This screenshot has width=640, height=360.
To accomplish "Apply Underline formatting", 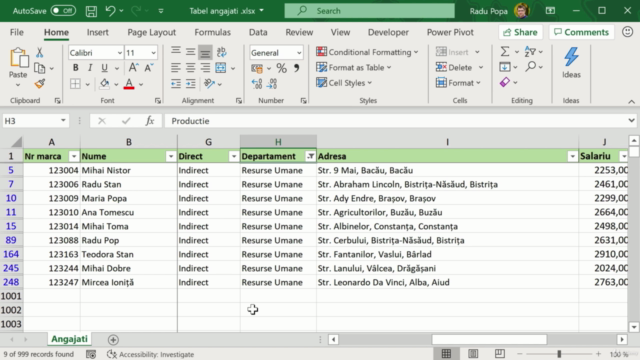I will pos(104,68).
